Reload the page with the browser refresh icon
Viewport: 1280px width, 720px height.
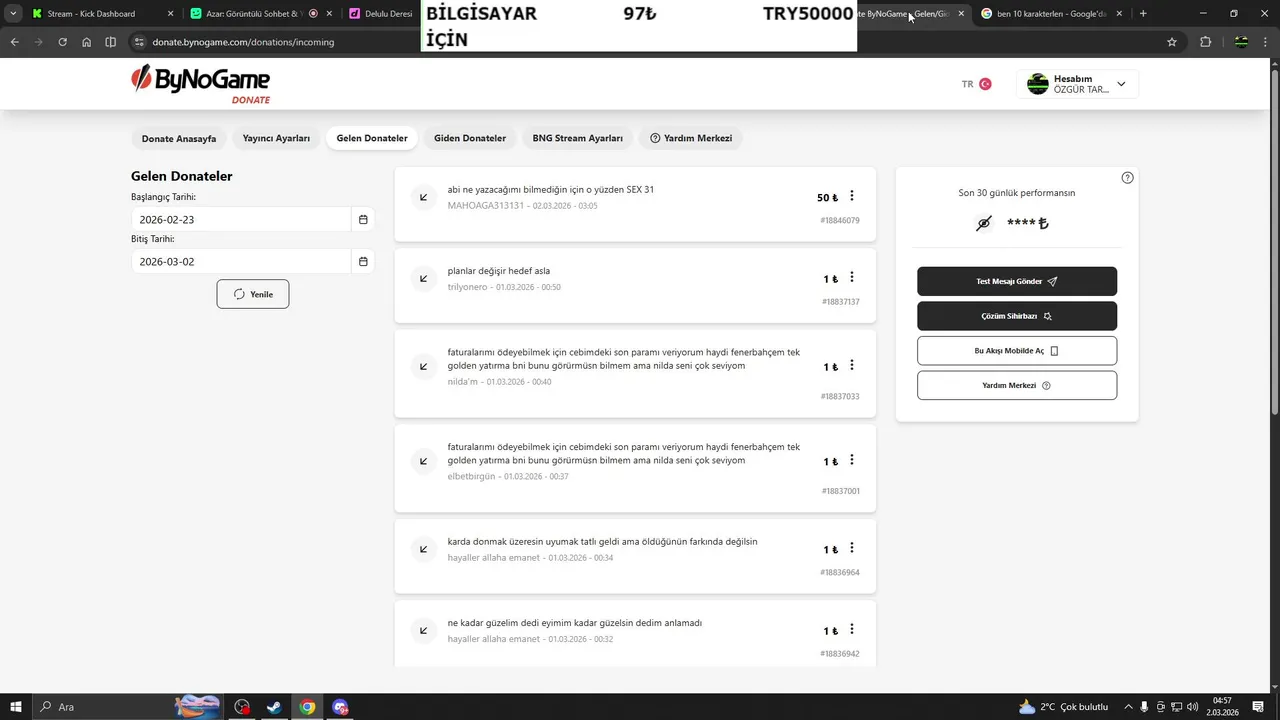pos(62,42)
